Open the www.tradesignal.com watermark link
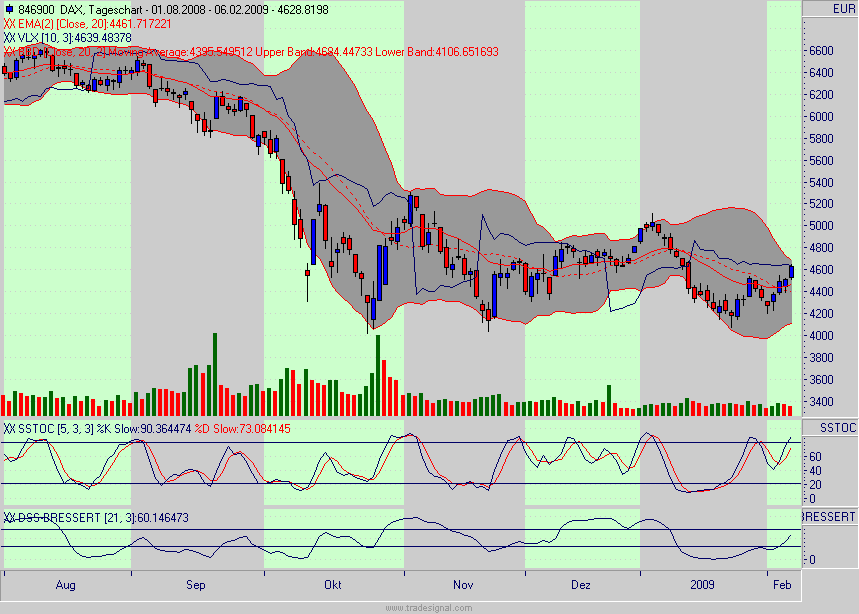 (x=430, y=605)
